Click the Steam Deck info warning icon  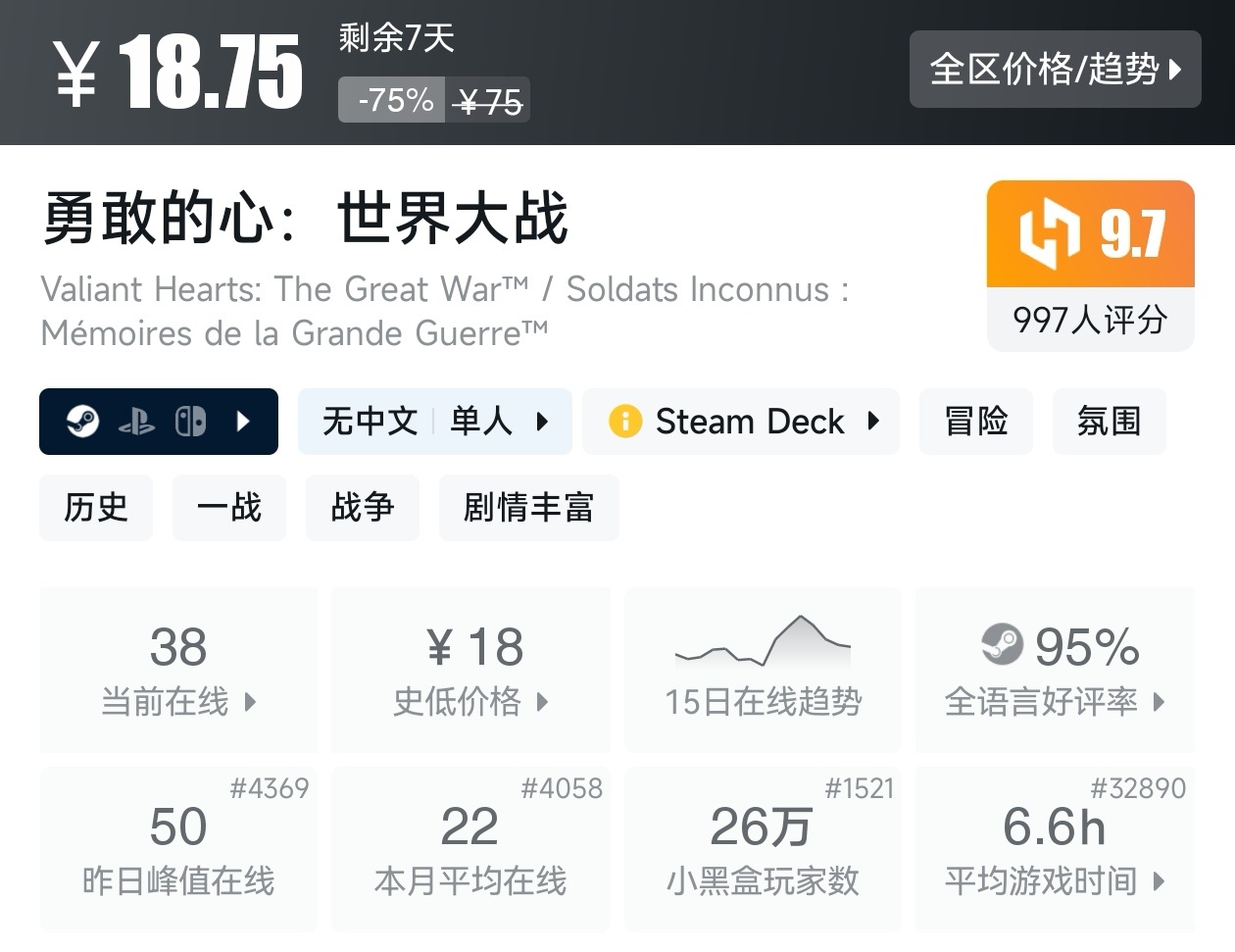[625, 422]
